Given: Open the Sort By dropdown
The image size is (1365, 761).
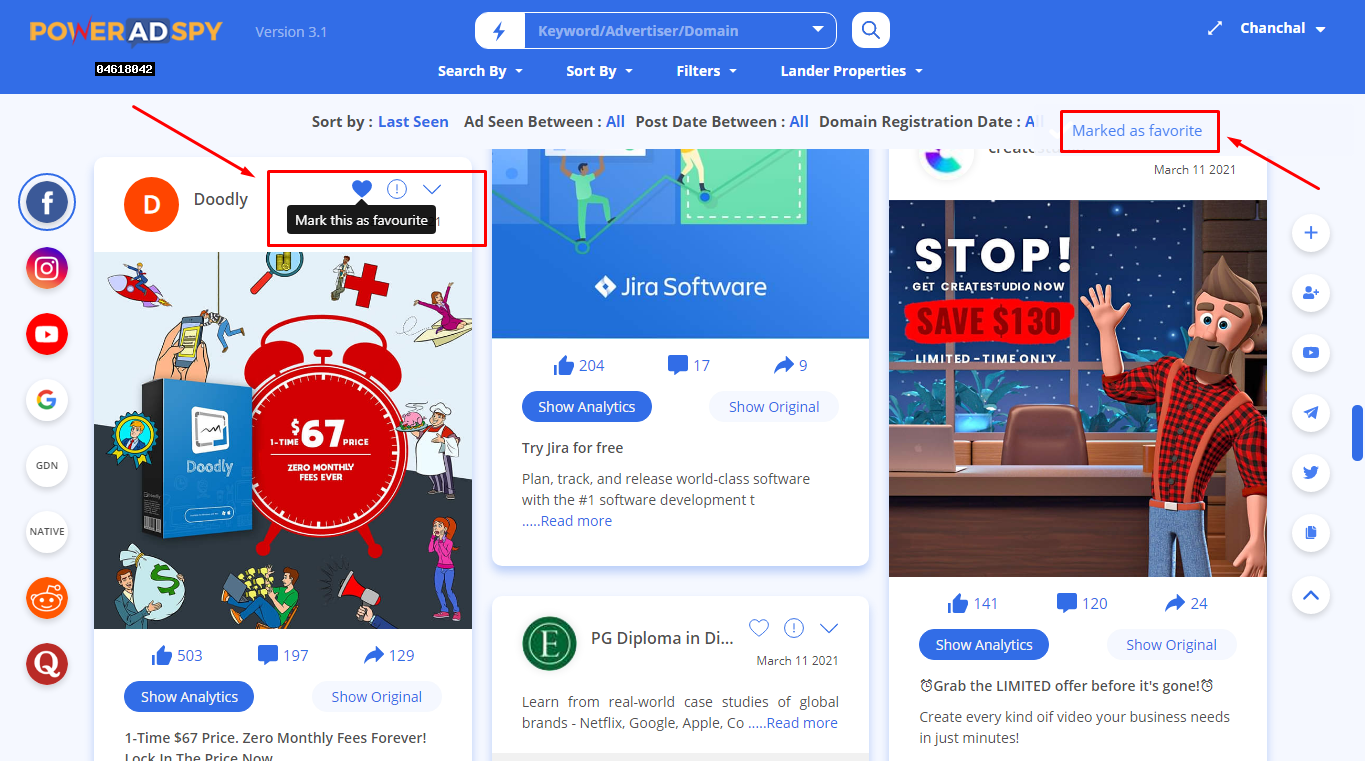Looking at the screenshot, I should 600,71.
